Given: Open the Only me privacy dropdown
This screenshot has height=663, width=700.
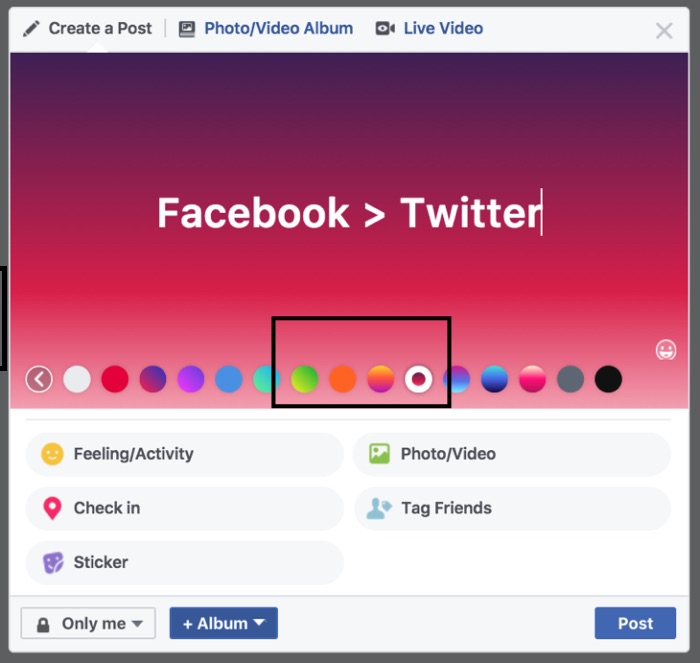Looking at the screenshot, I should [x=88, y=623].
